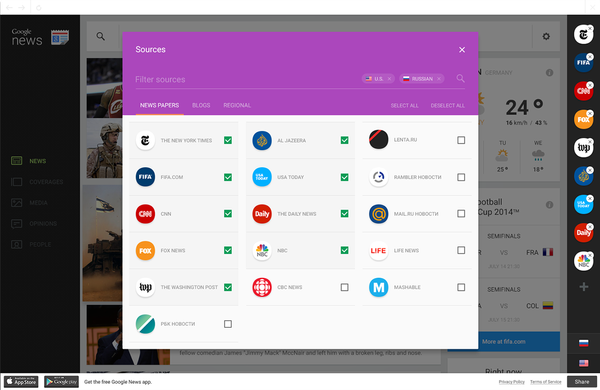Click Deselect All
This screenshot has width=600, height=390.
(447, 106)
